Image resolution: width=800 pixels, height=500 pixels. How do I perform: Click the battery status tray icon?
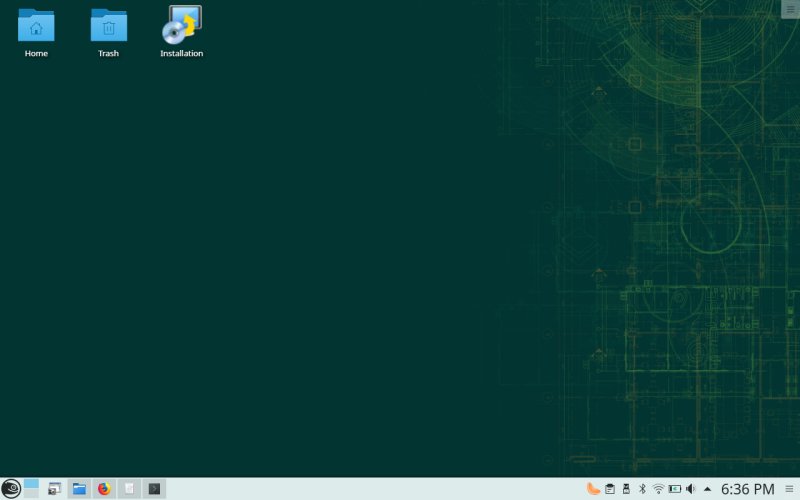[x=675, y=489]
